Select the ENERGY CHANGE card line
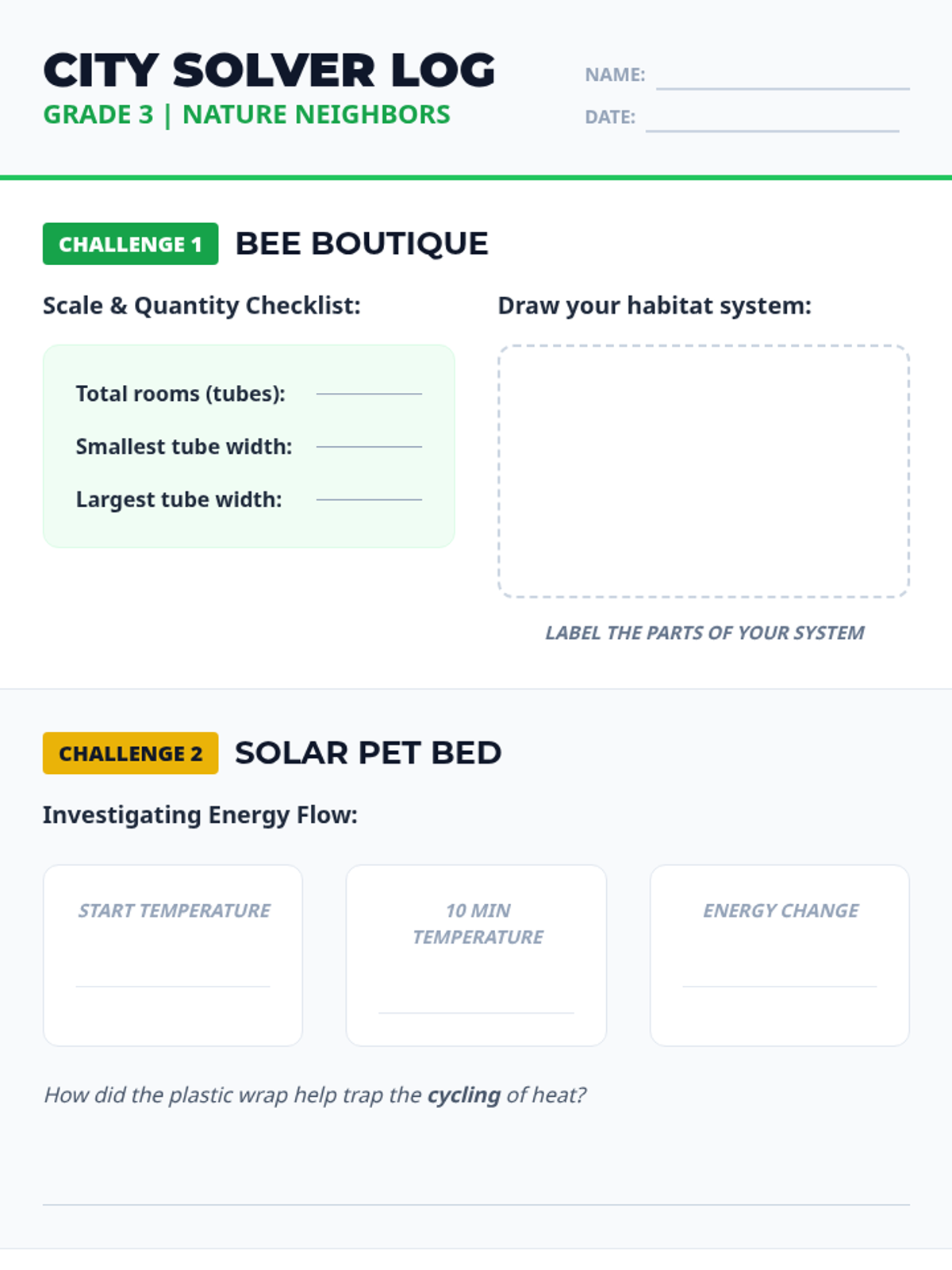The image size is (952, 1270). 780,986
